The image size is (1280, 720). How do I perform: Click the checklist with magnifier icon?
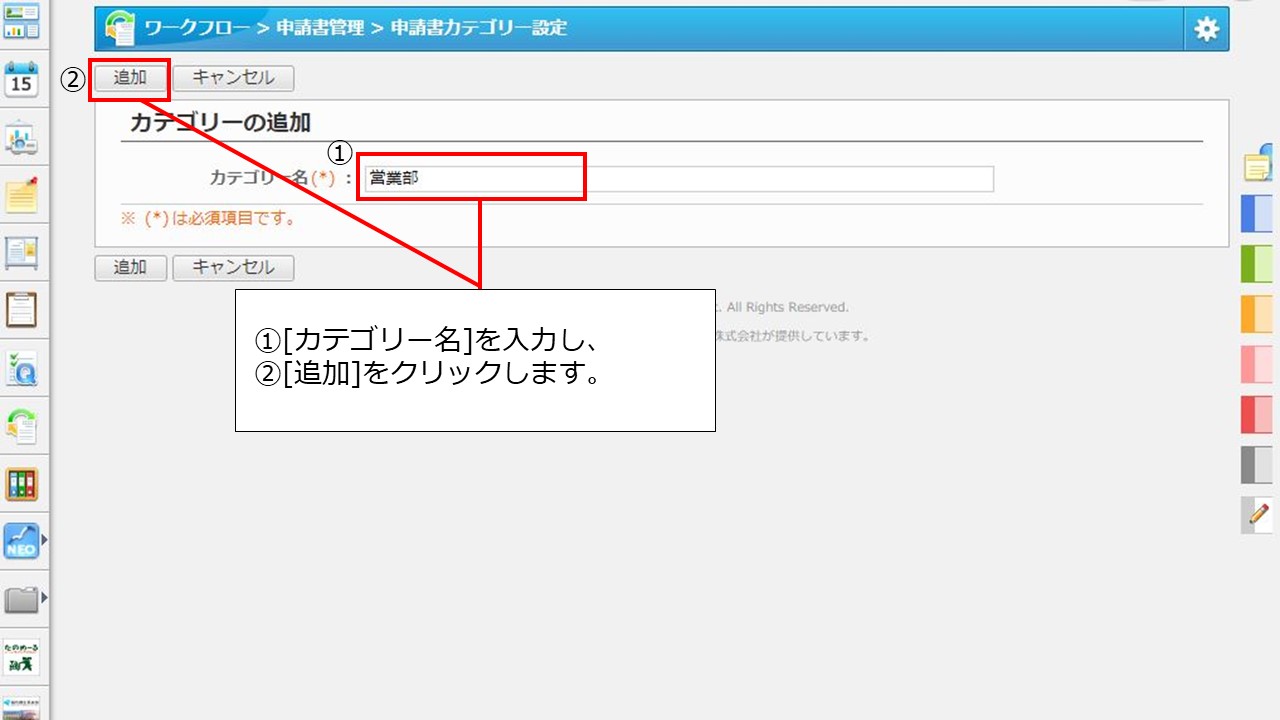21,369
